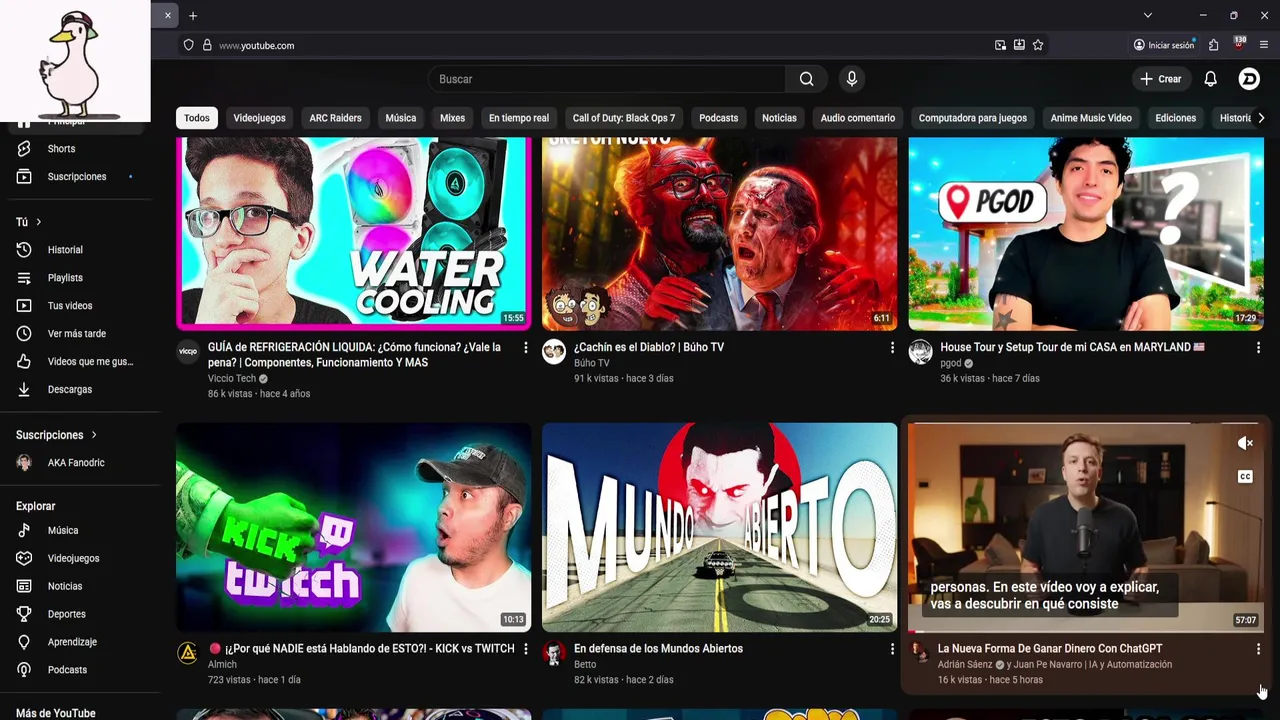Image resolution: width=1280 pixels, height=720 pixels.
Task: Click Iniciar sesión in the browser toolbar
Action: click(1164, 45)
